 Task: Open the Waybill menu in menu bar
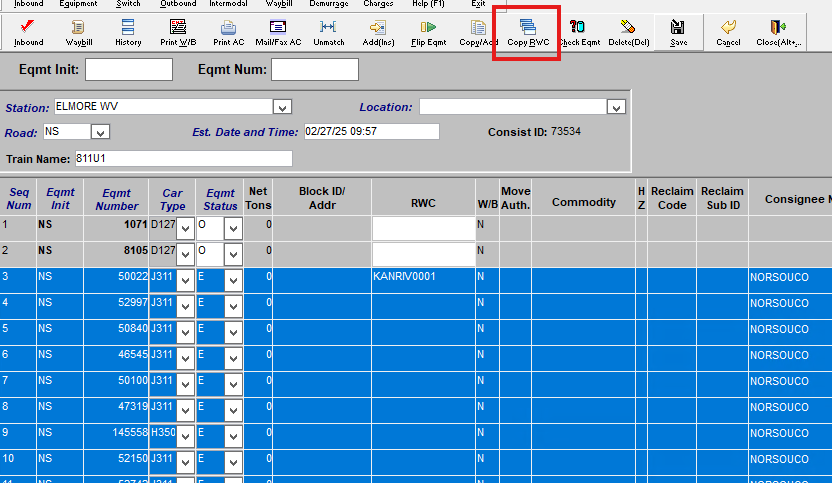point(279,4)
